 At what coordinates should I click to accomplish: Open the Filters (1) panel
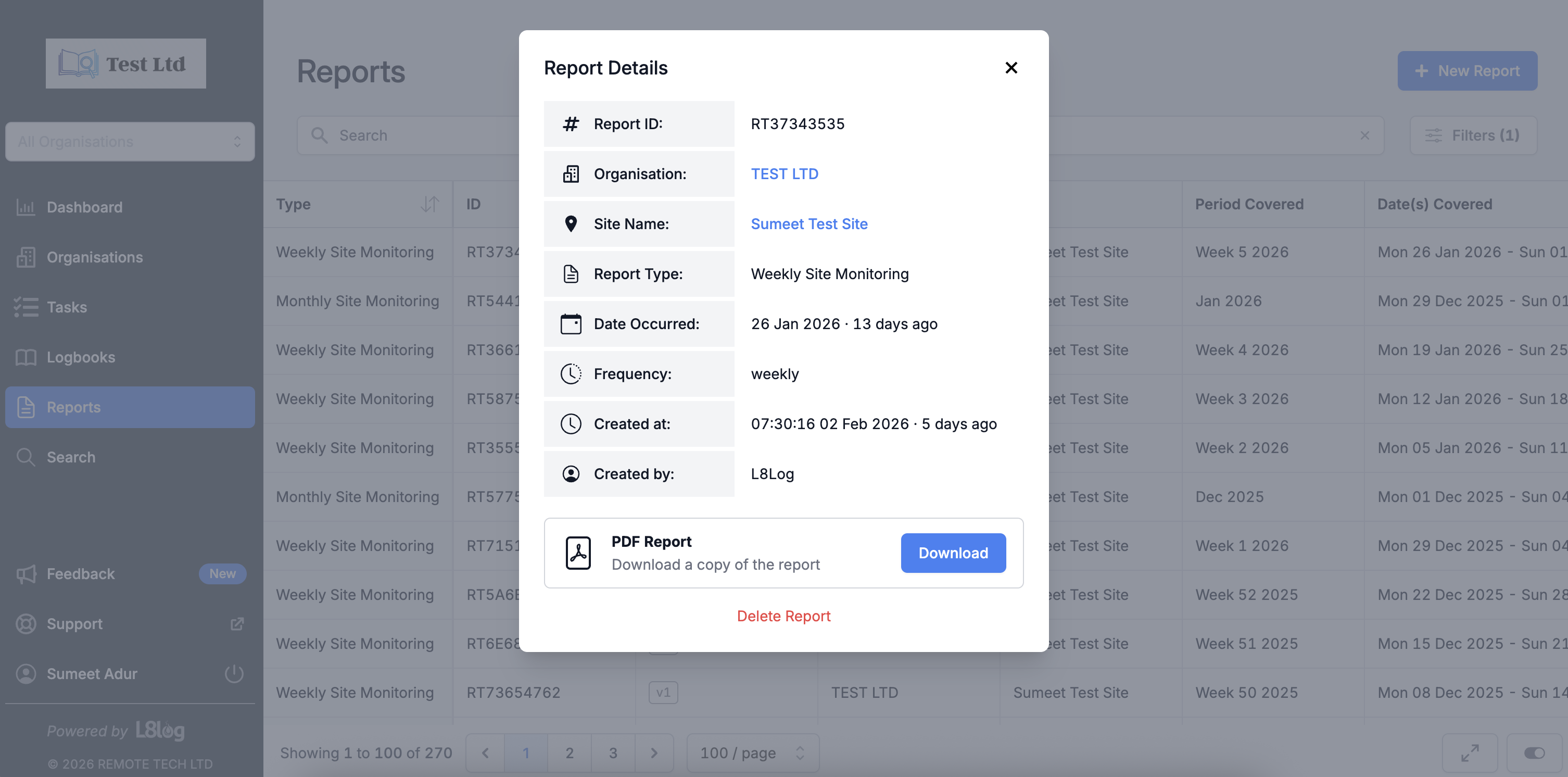(1474, 135)
